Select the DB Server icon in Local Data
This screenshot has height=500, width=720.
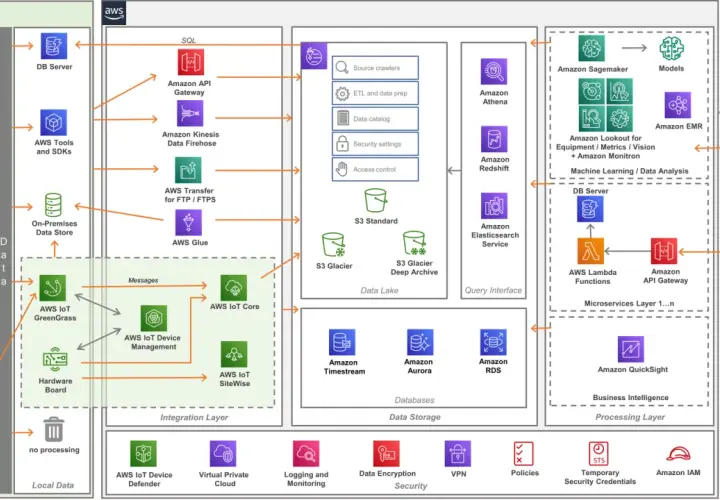[x=54, y=46]
